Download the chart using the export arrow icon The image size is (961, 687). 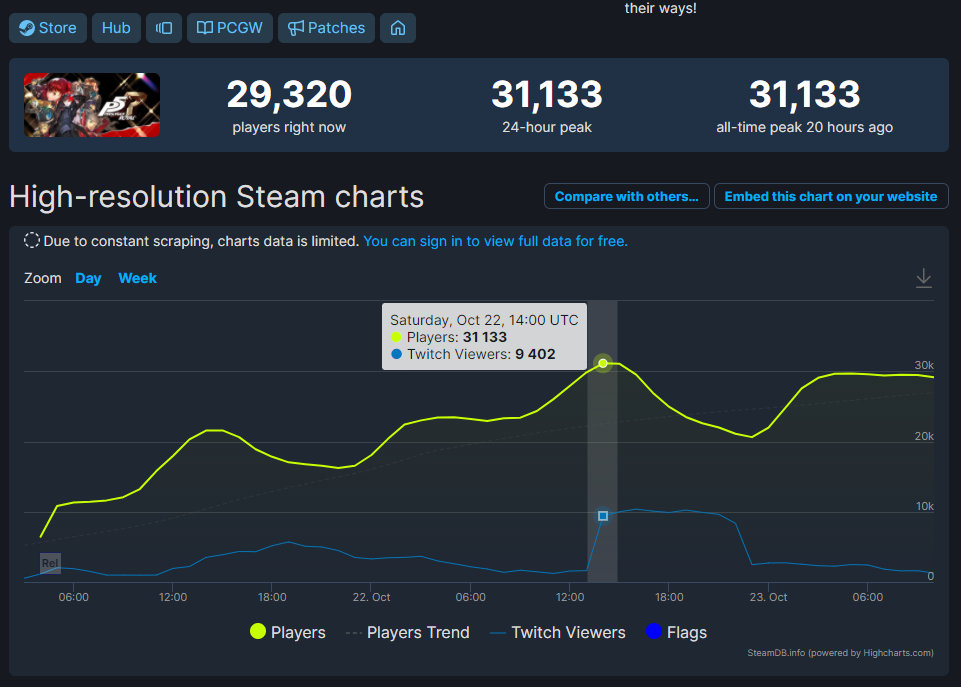(923, 278)
